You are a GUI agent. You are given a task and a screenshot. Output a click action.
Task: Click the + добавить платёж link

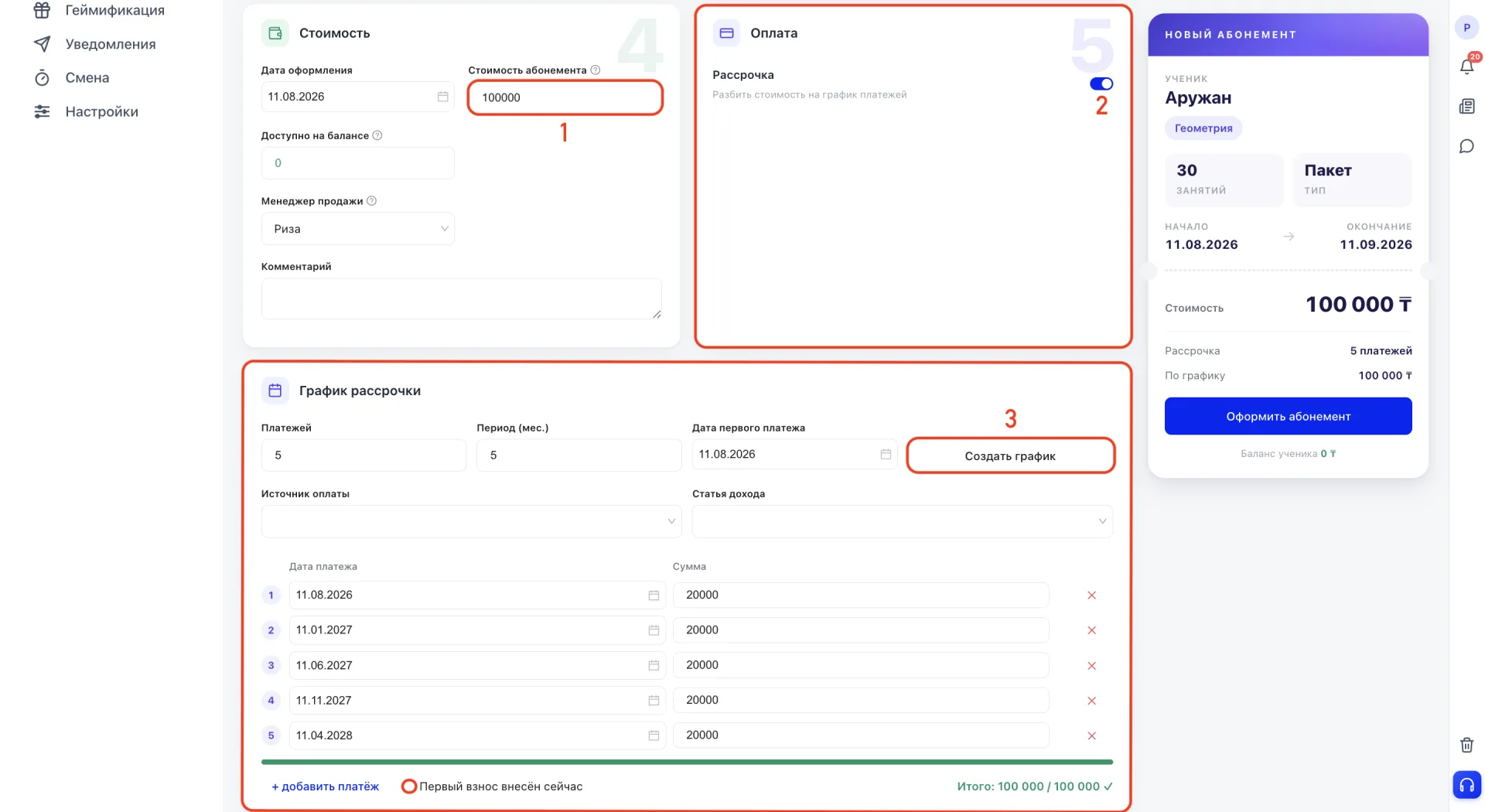[x=325, y=786]
